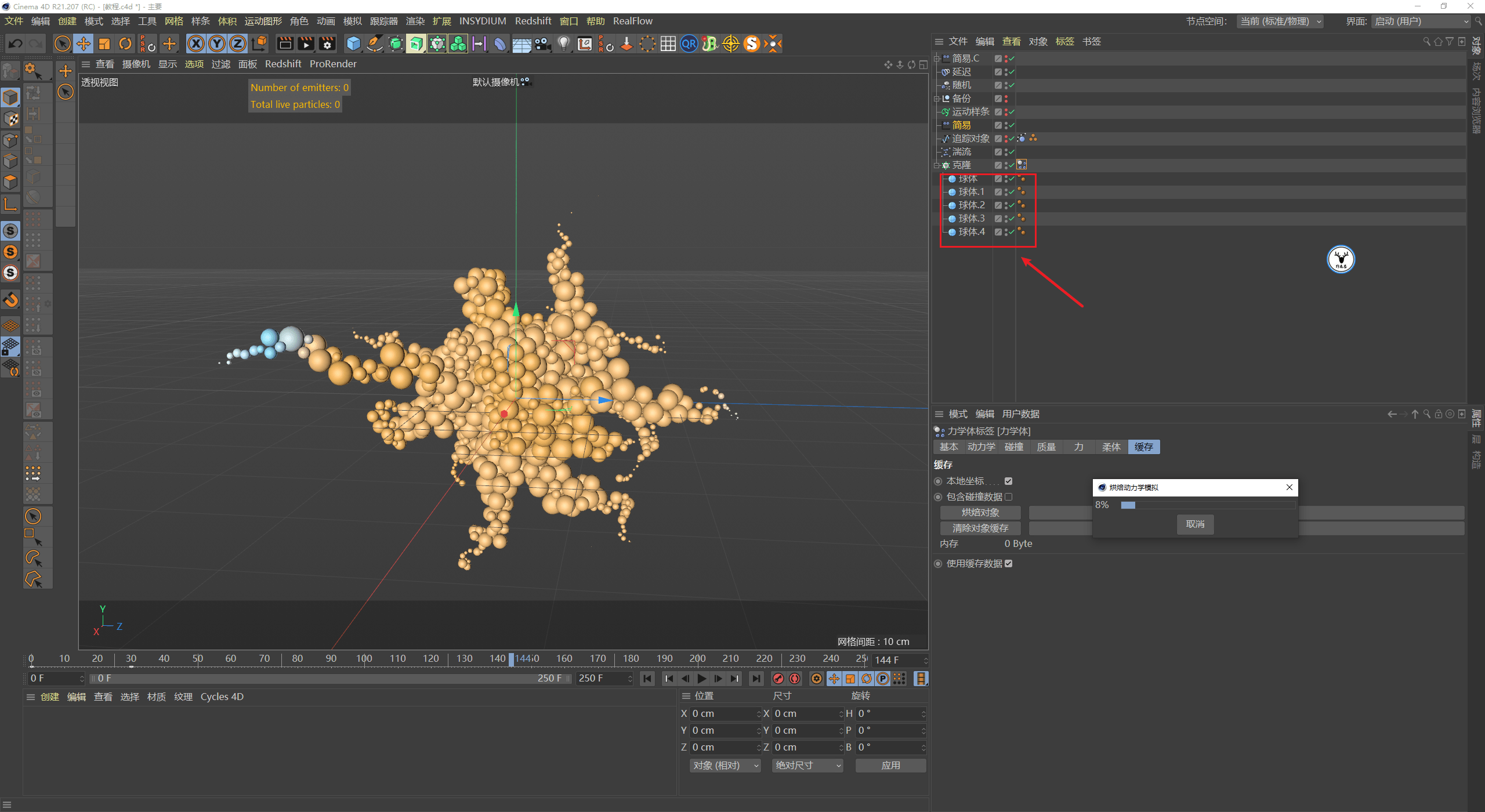The image size is (1485, 812).
Task: Open the 对象 (相对) dropdown
Action: click(x=724, y=765)
